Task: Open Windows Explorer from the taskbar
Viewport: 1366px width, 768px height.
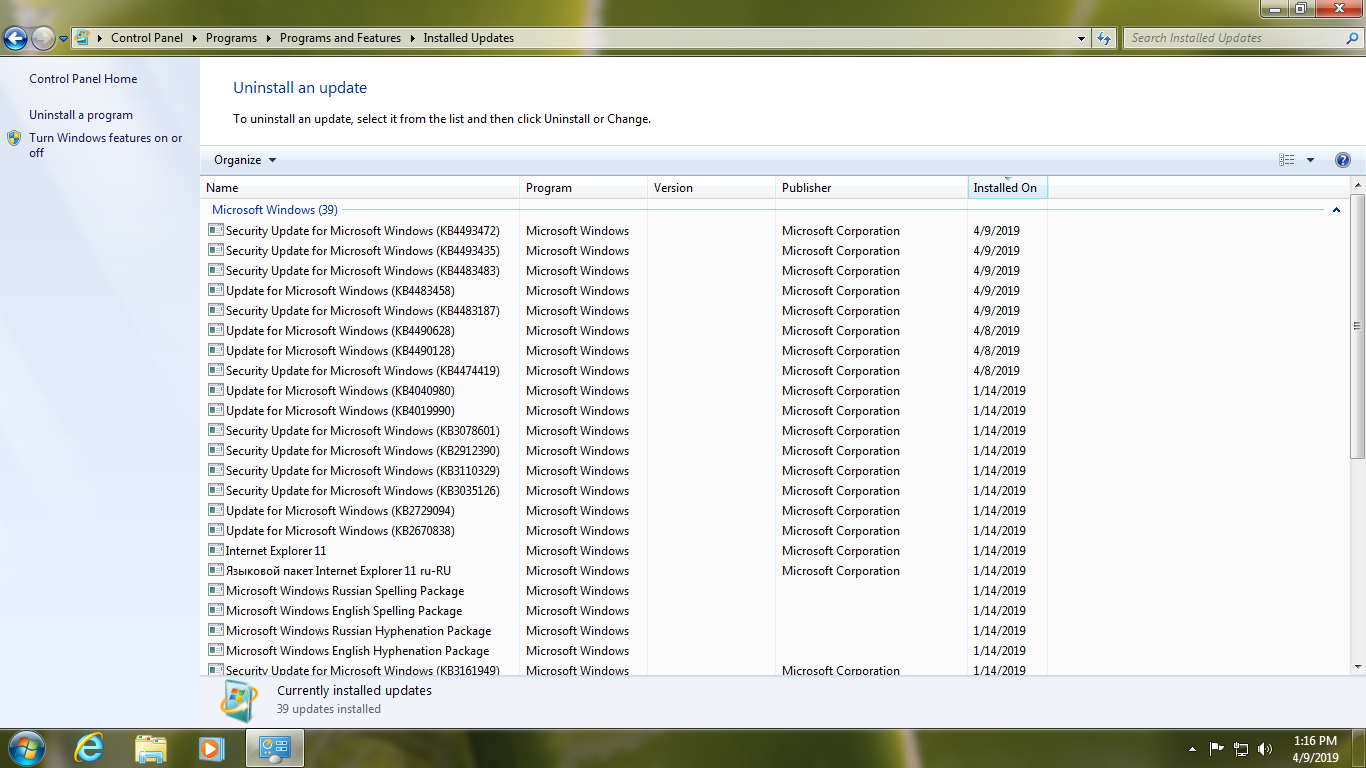Action: (x=151, y=748)
